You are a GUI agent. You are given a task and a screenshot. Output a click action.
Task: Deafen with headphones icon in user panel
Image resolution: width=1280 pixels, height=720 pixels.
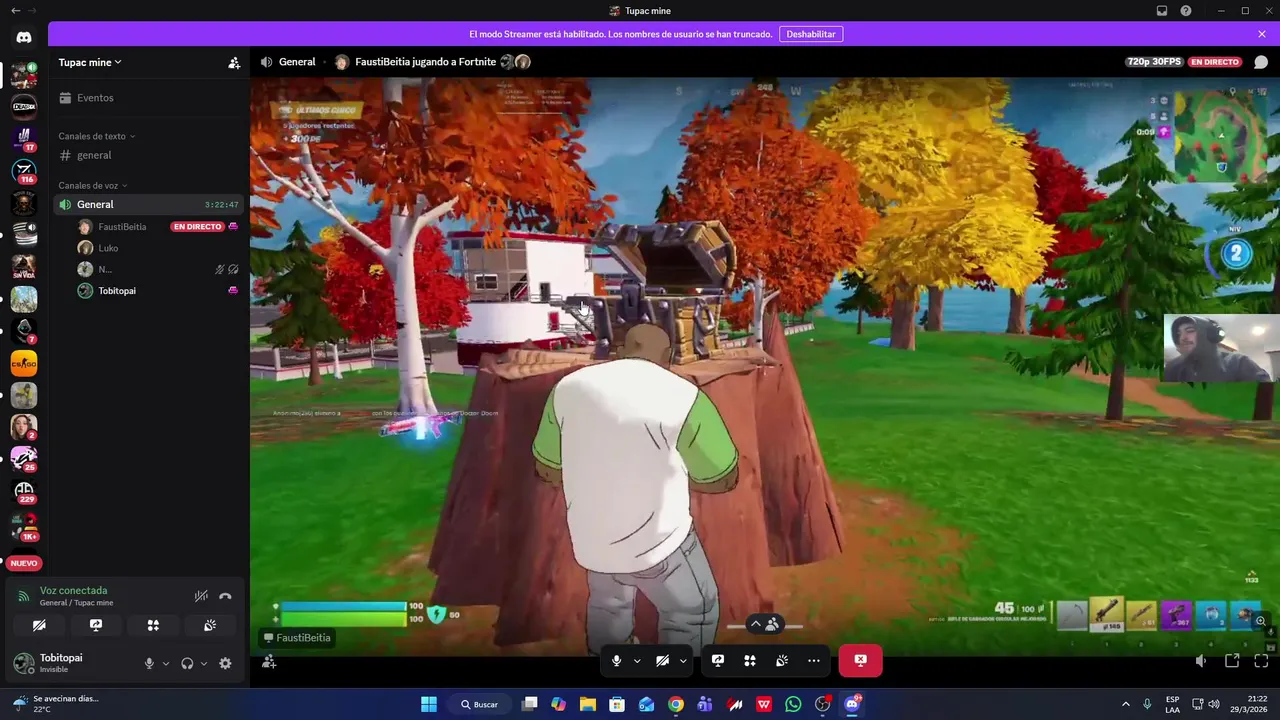[187, 663]
